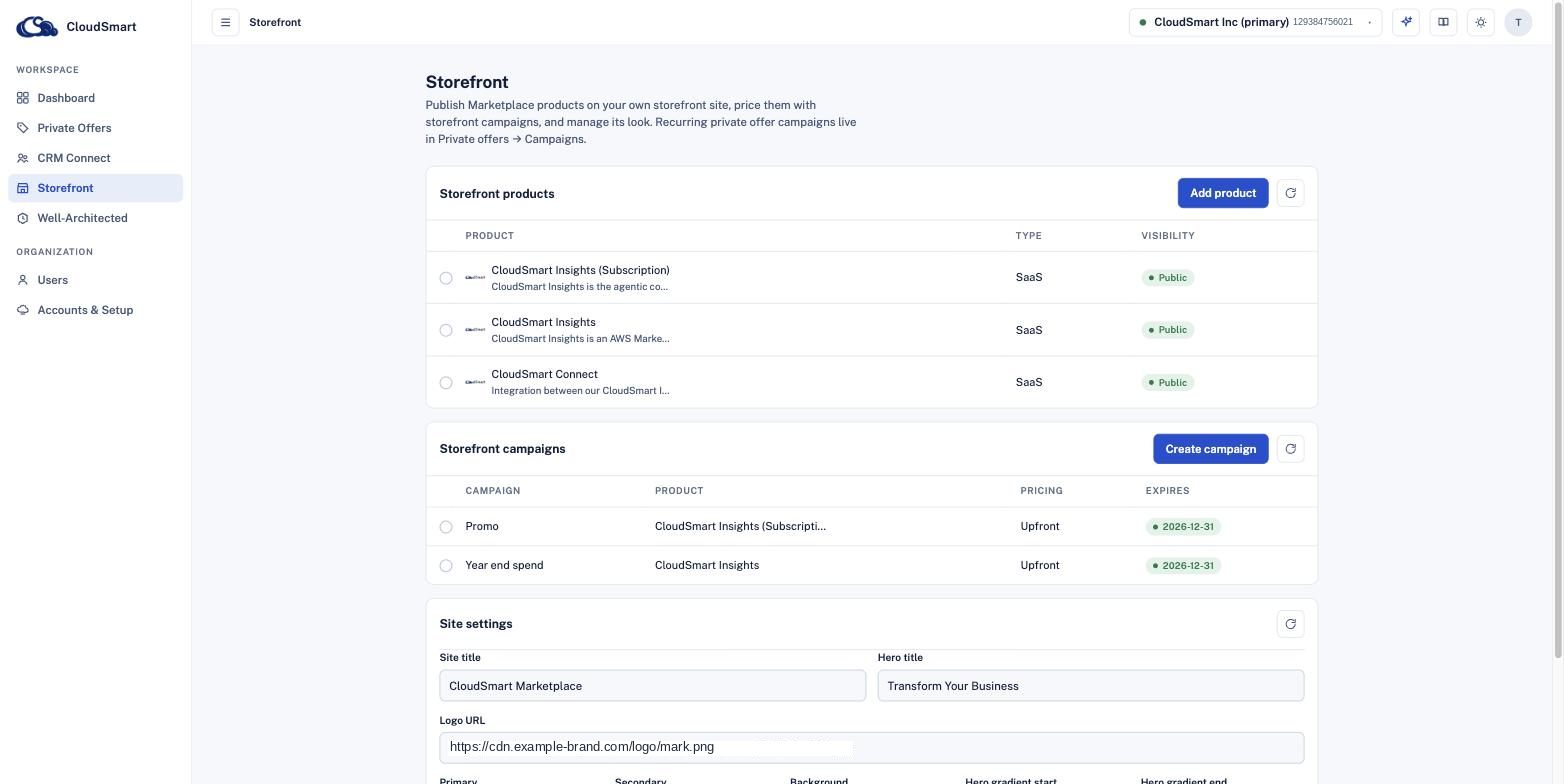
Task: Open the CloudSmart Inc account switcher dropdown
Action: 1255,22
